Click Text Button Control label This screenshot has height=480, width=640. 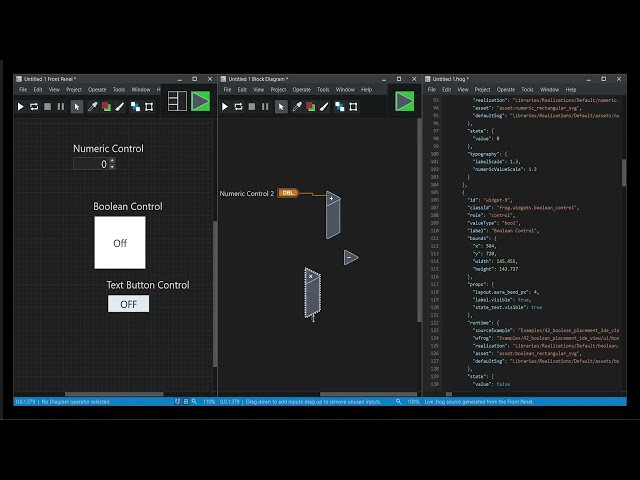[148, 285]
